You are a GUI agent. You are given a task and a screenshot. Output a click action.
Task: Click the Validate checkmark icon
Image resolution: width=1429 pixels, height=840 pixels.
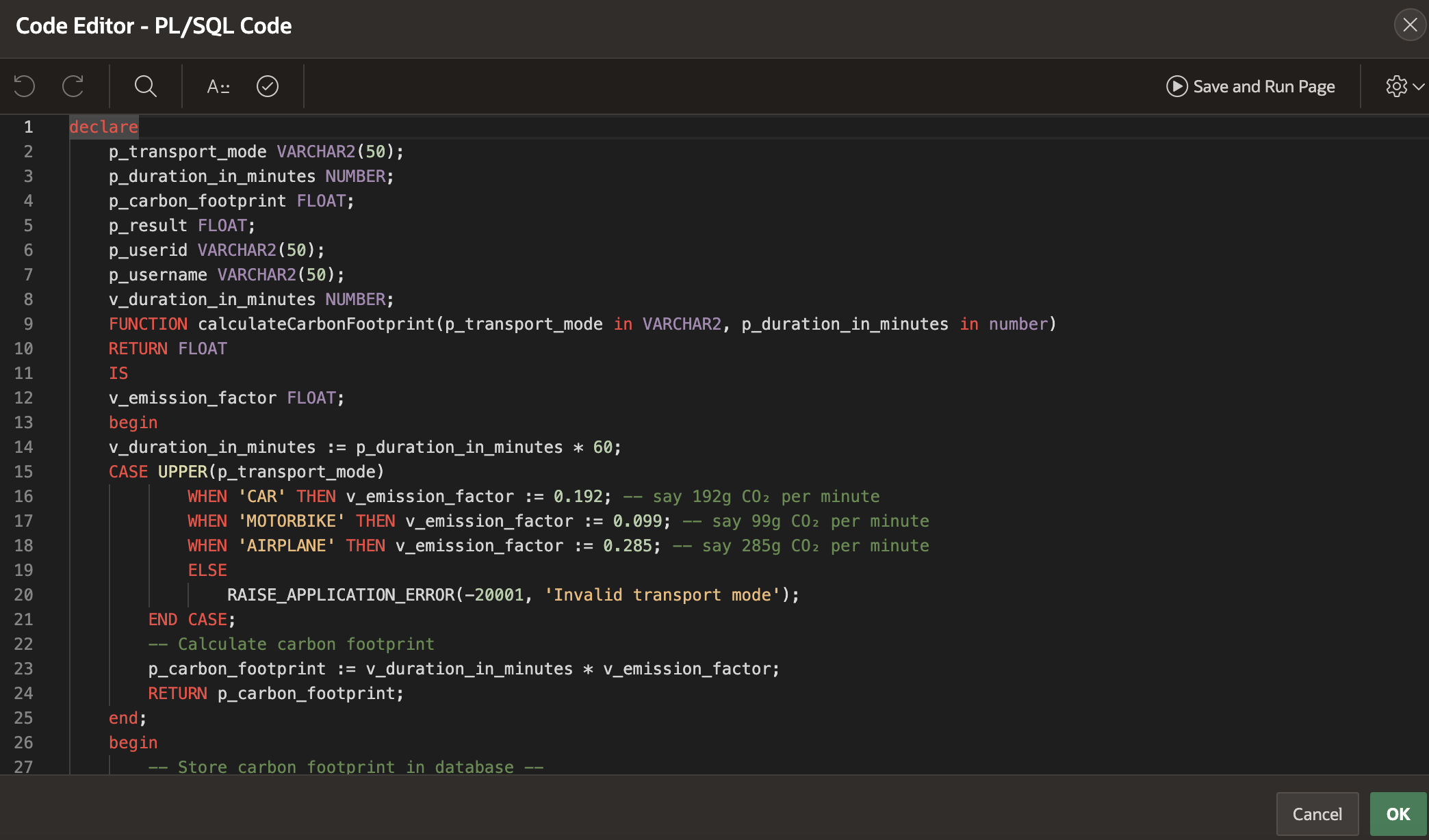[x=268, y=86]
